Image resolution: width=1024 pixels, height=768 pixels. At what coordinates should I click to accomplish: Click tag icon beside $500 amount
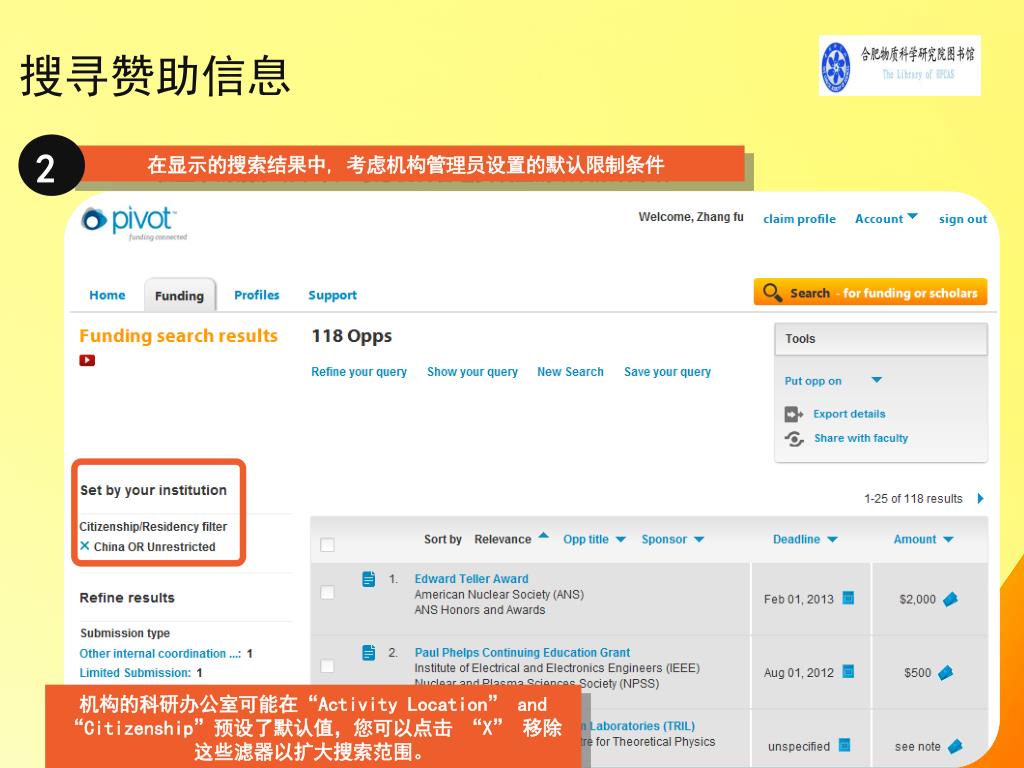pyautogui.click(x=946, y=672)
